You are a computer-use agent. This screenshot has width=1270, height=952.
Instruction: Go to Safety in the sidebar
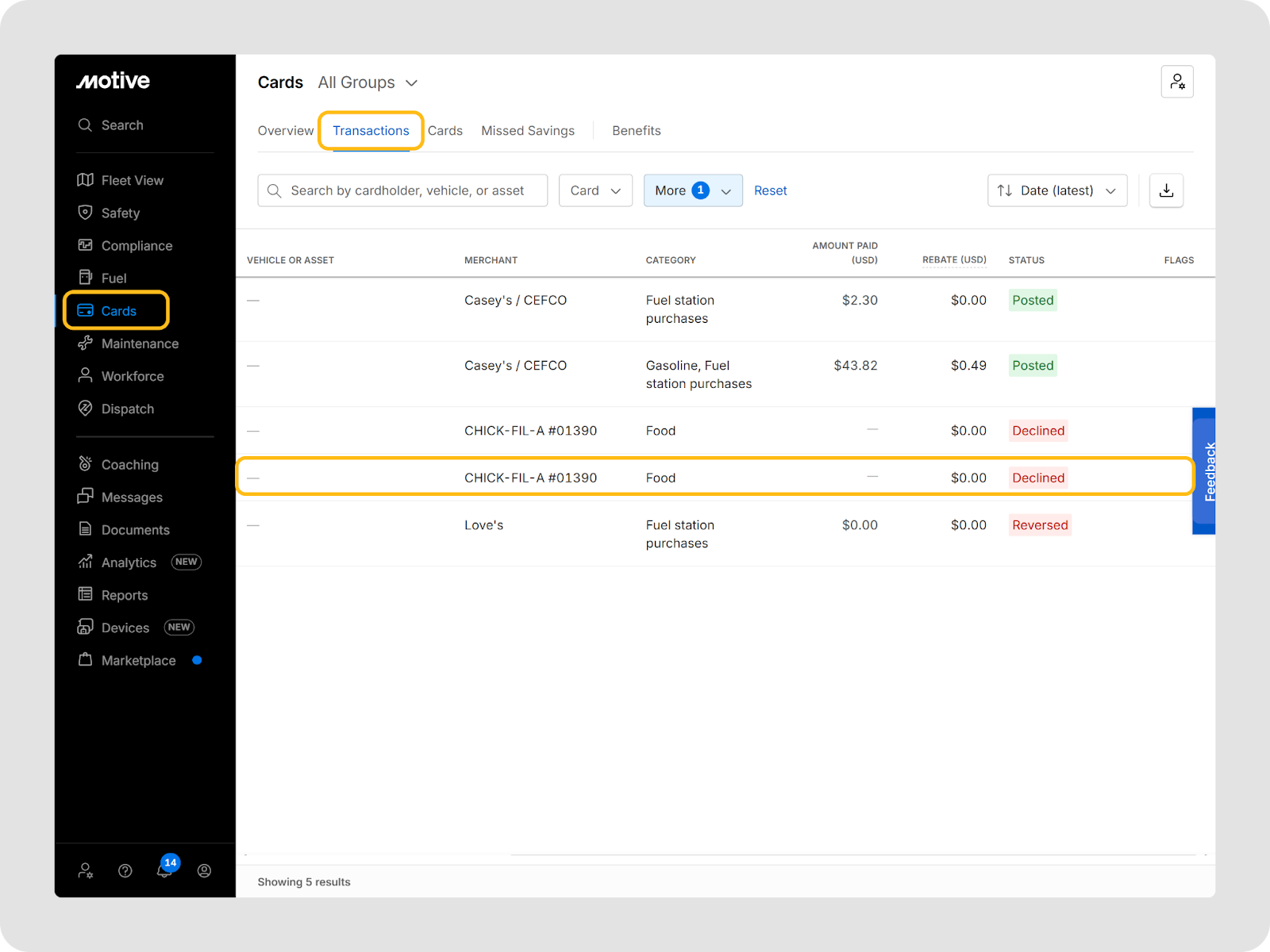pyautogui.click(x=120, y=213)
